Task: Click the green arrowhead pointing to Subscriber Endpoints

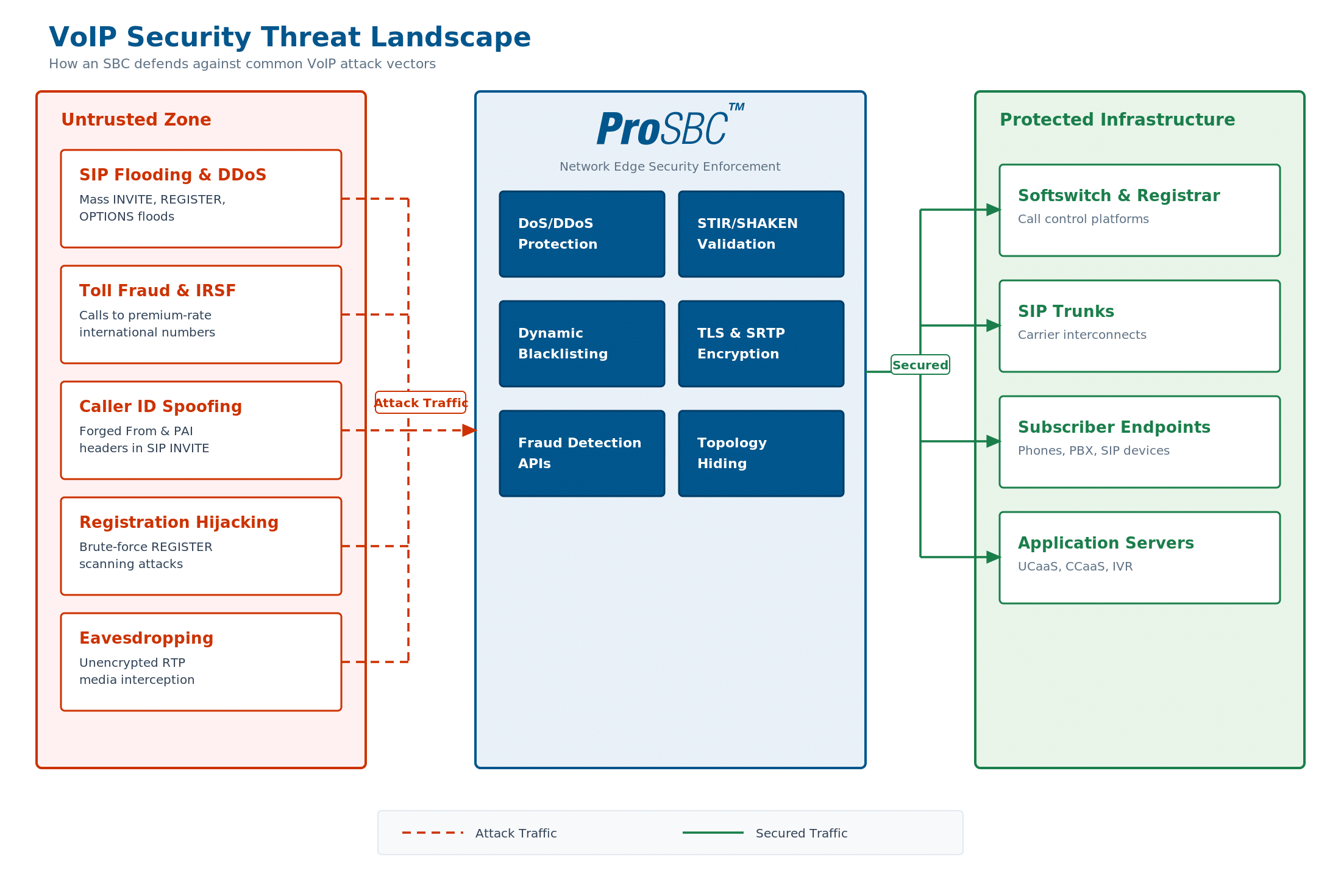Action: pos(994,441)
